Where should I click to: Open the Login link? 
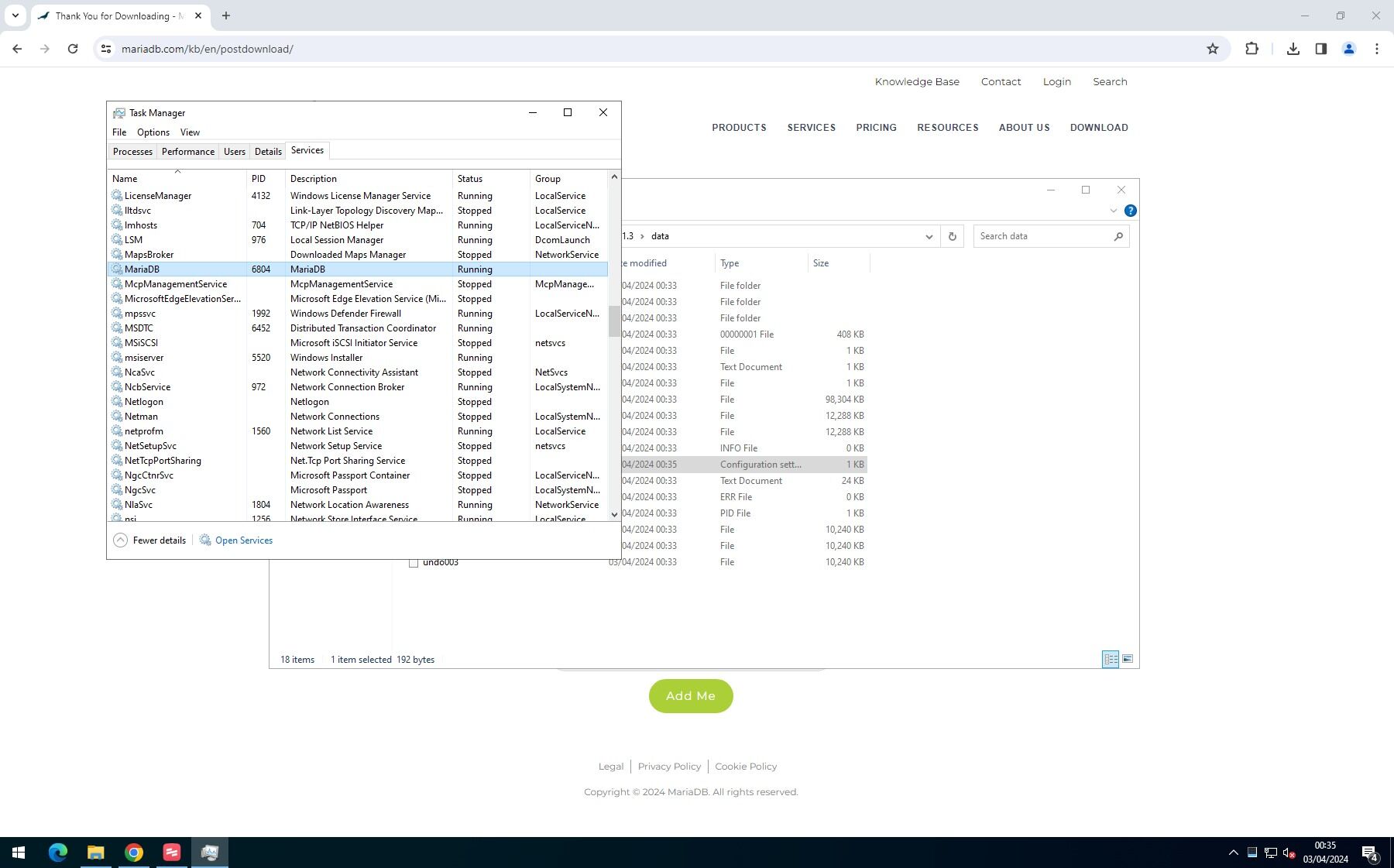tap(1057, 81)
